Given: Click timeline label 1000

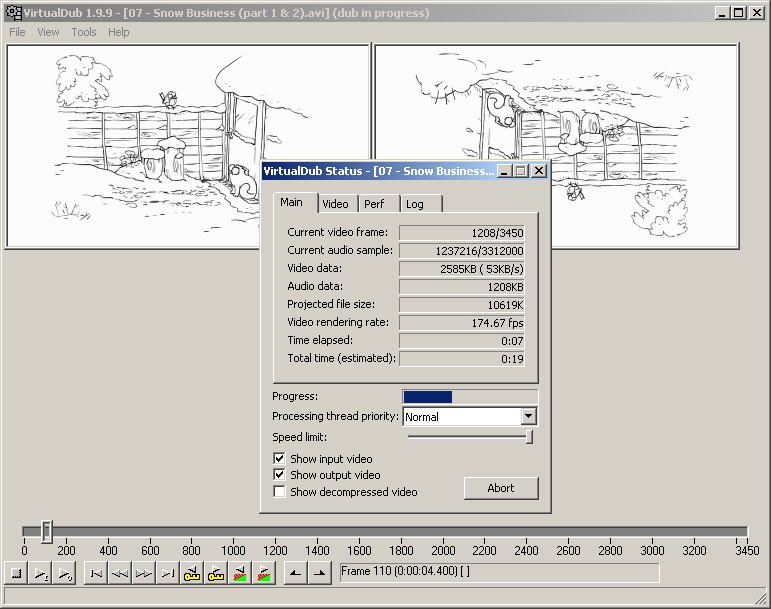Looking at the screenshot, I should click(x=233, y=551).
